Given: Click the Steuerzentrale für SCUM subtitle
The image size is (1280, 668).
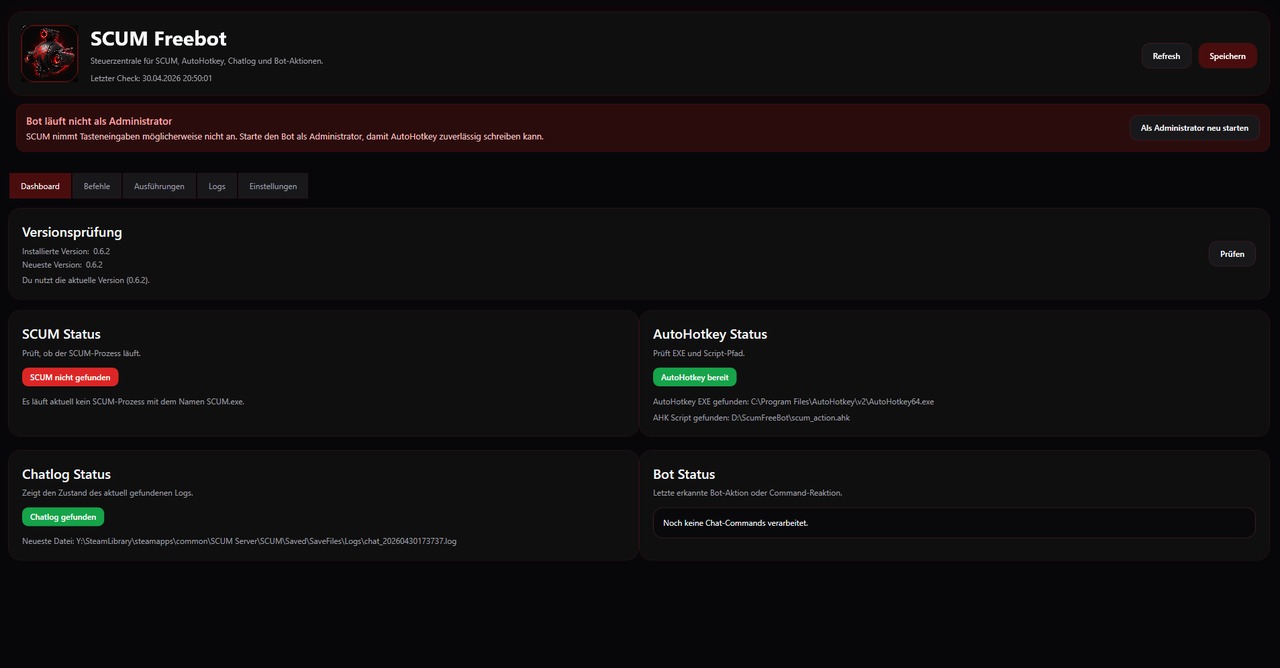Looking at the screenshot, I should tap(207, 61).
